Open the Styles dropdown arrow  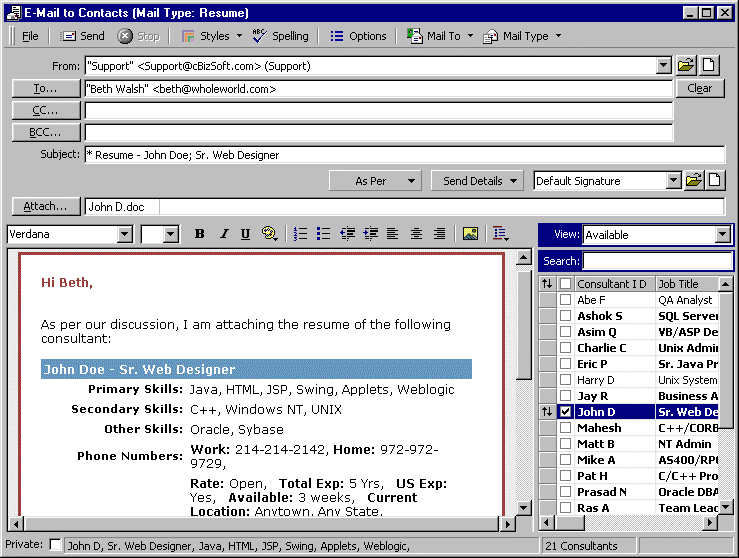tap(239, 36)
